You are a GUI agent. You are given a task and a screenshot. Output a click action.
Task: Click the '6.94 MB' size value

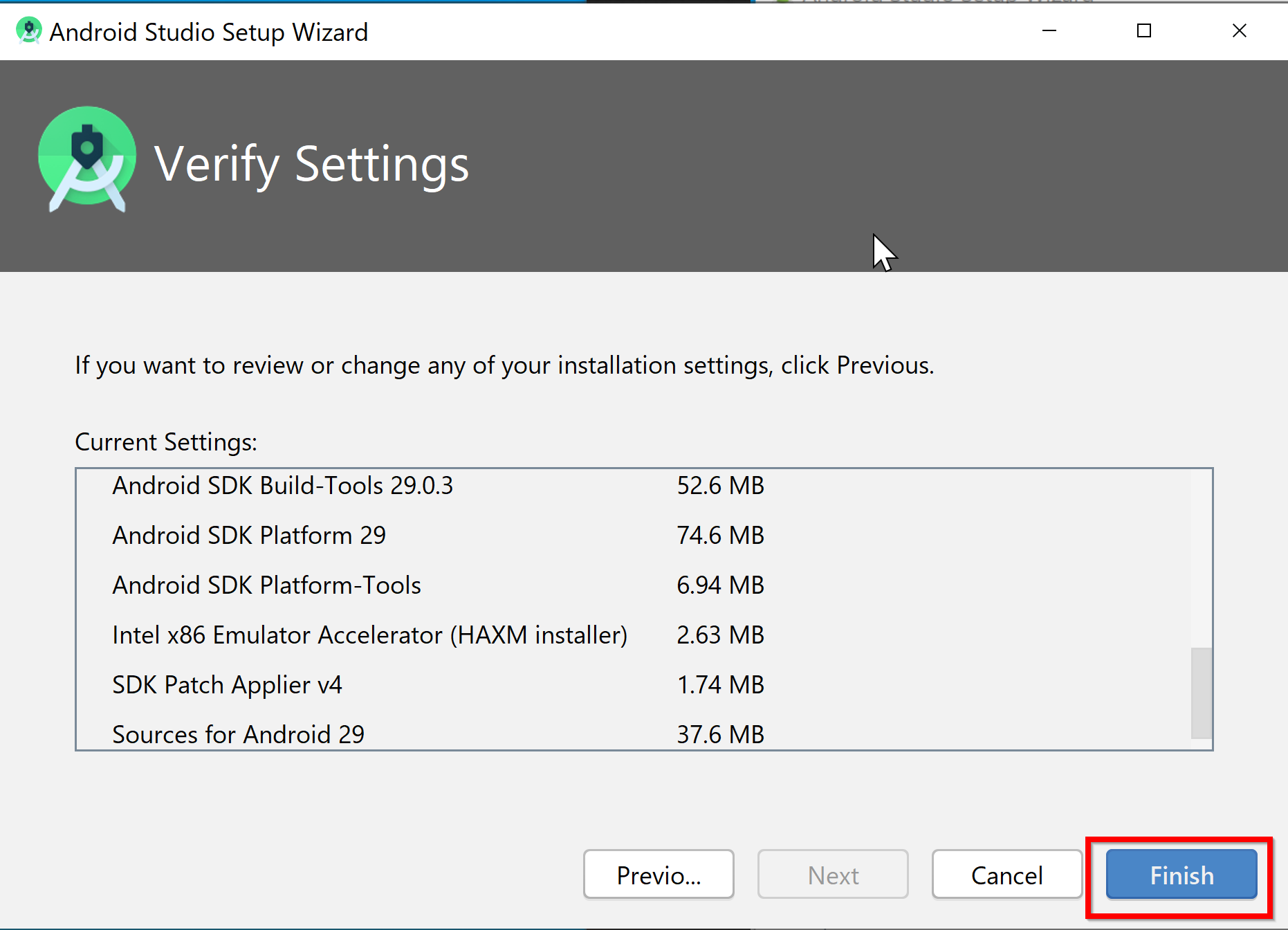click(x=720, y=585)
